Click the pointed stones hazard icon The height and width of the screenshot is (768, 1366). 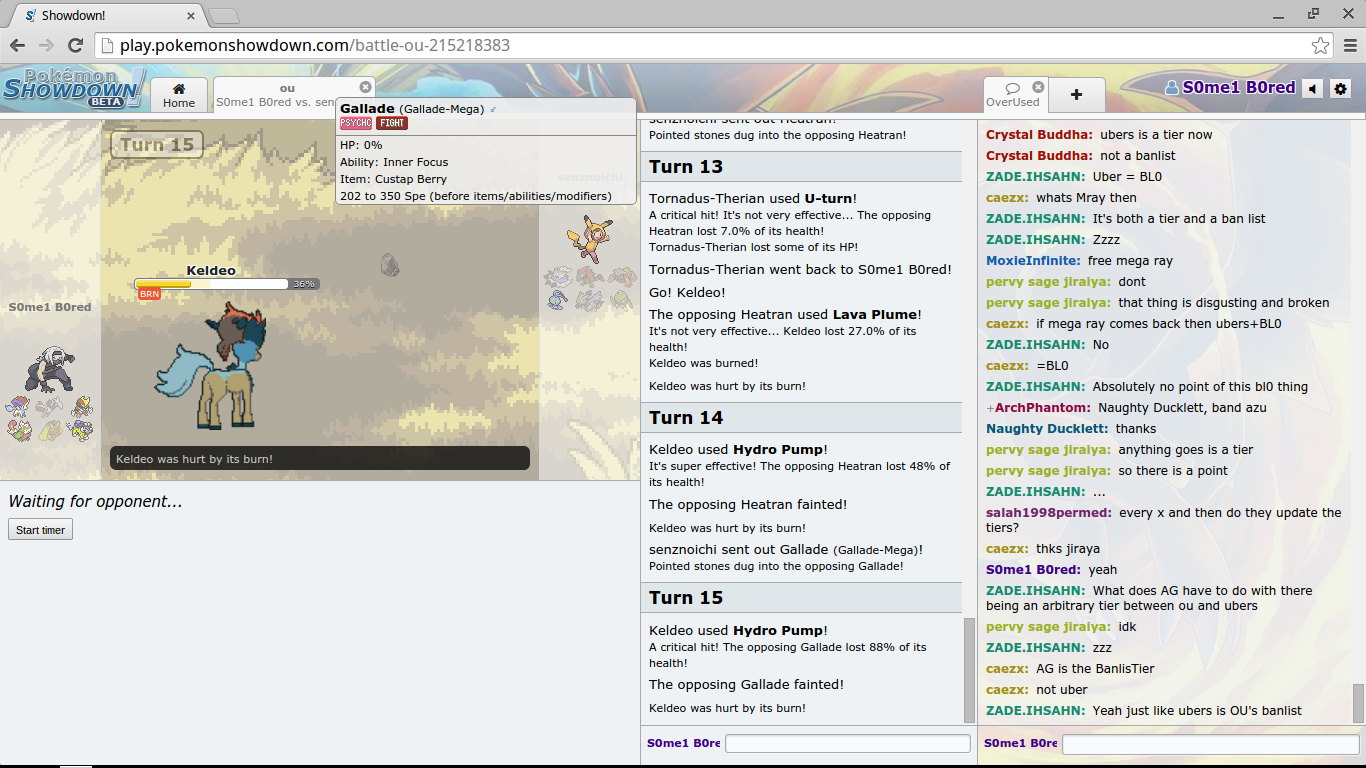390,264
